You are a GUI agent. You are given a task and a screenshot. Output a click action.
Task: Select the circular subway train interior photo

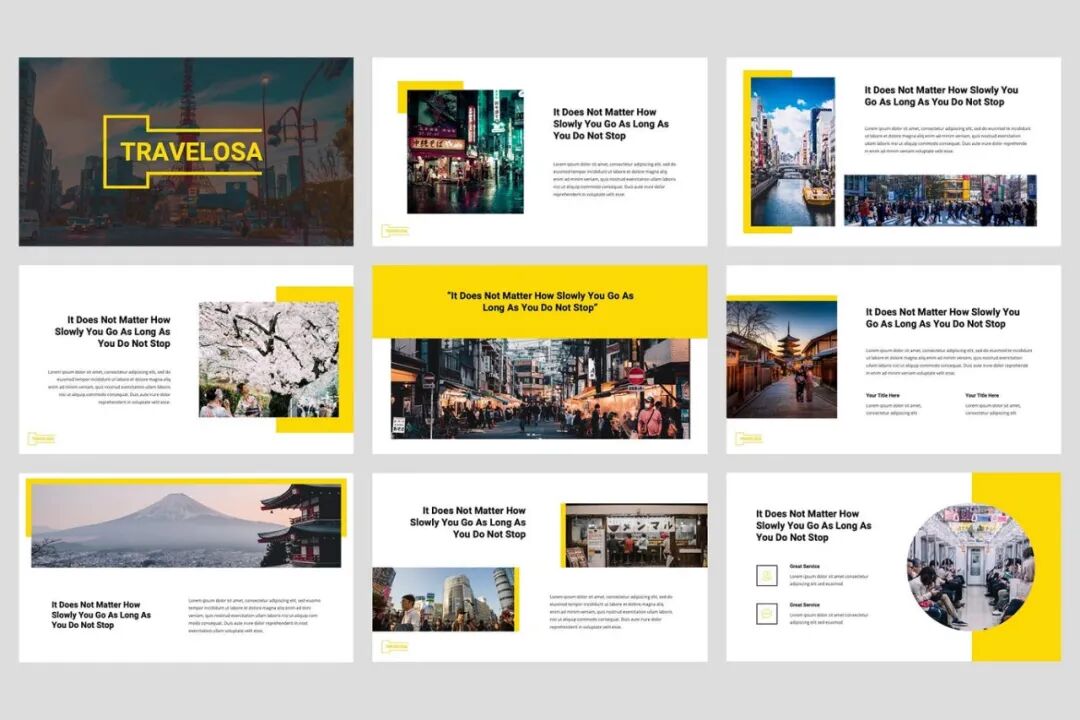[x=970, y=568]
